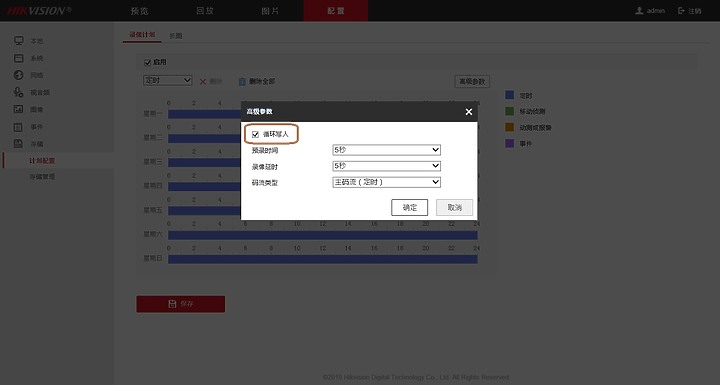Open the 存储 storage disk icon
The width and height of the screenshot is (720, 385).
click(18, 144)
